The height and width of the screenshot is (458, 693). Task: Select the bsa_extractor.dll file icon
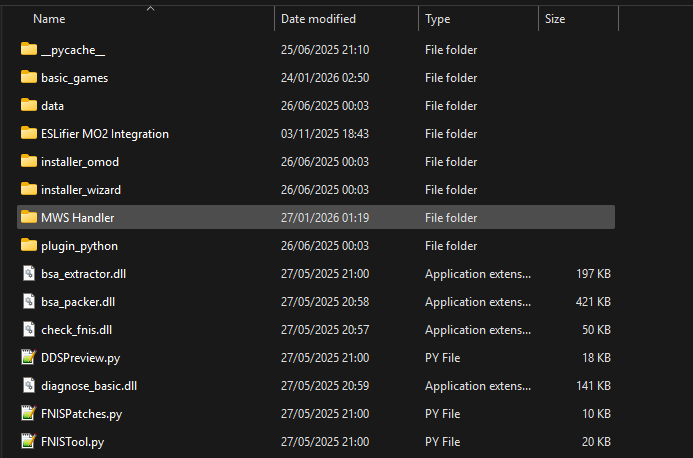pyautogui.click(x=28, y=274)
